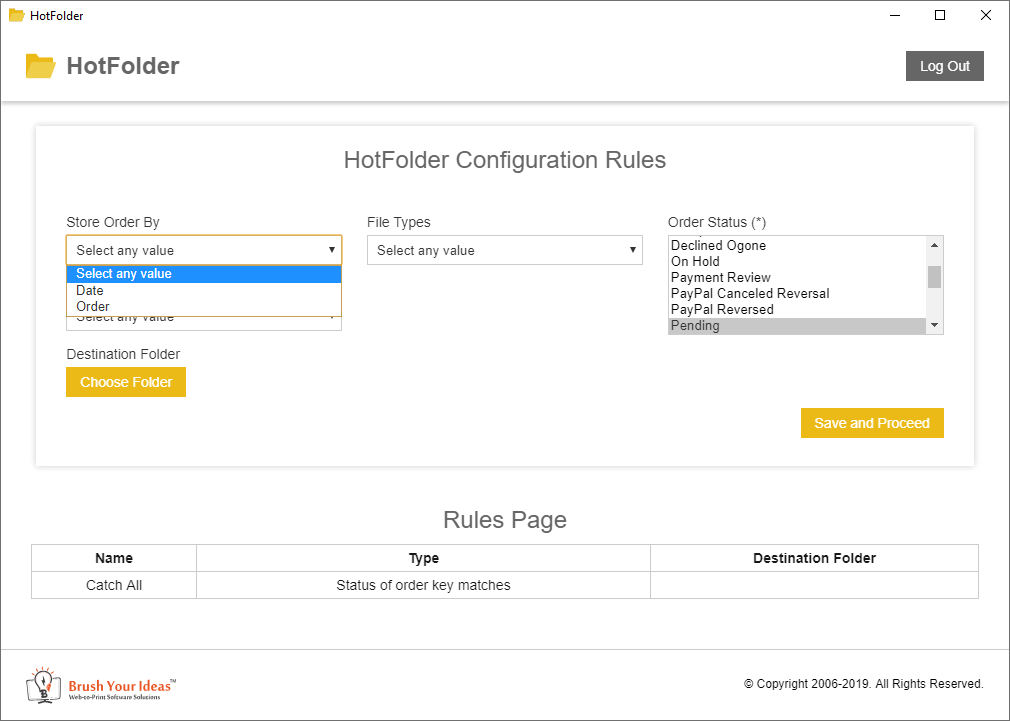Screen dimensions: 1010x721
Task: Click the Store Order By dropdown arrow
Action: pos(333,249)
